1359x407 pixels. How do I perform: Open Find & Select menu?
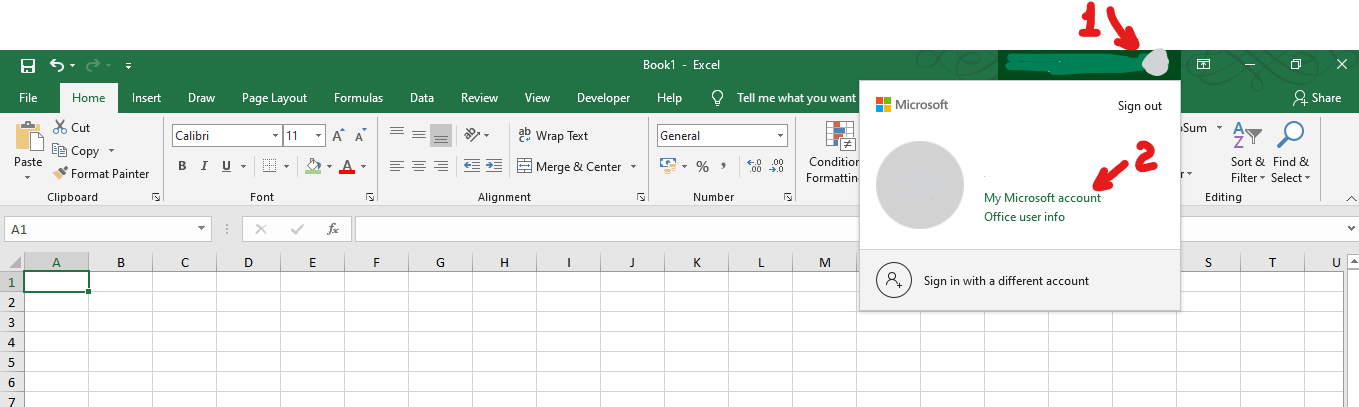point(1290,152)
